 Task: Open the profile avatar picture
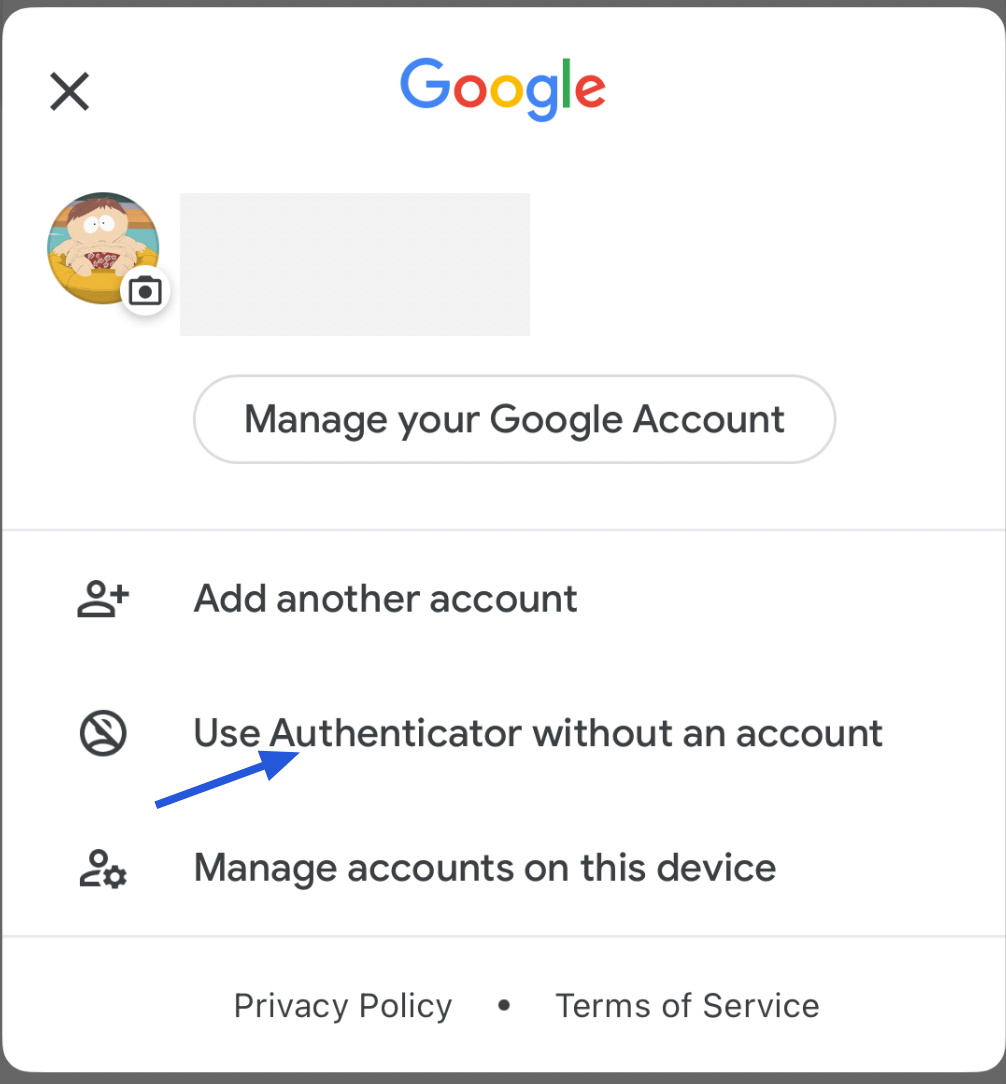click(x=103, y=248)
